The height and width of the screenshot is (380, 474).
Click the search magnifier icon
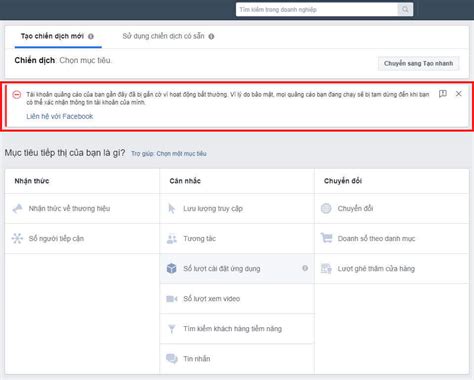pos(405,10)
